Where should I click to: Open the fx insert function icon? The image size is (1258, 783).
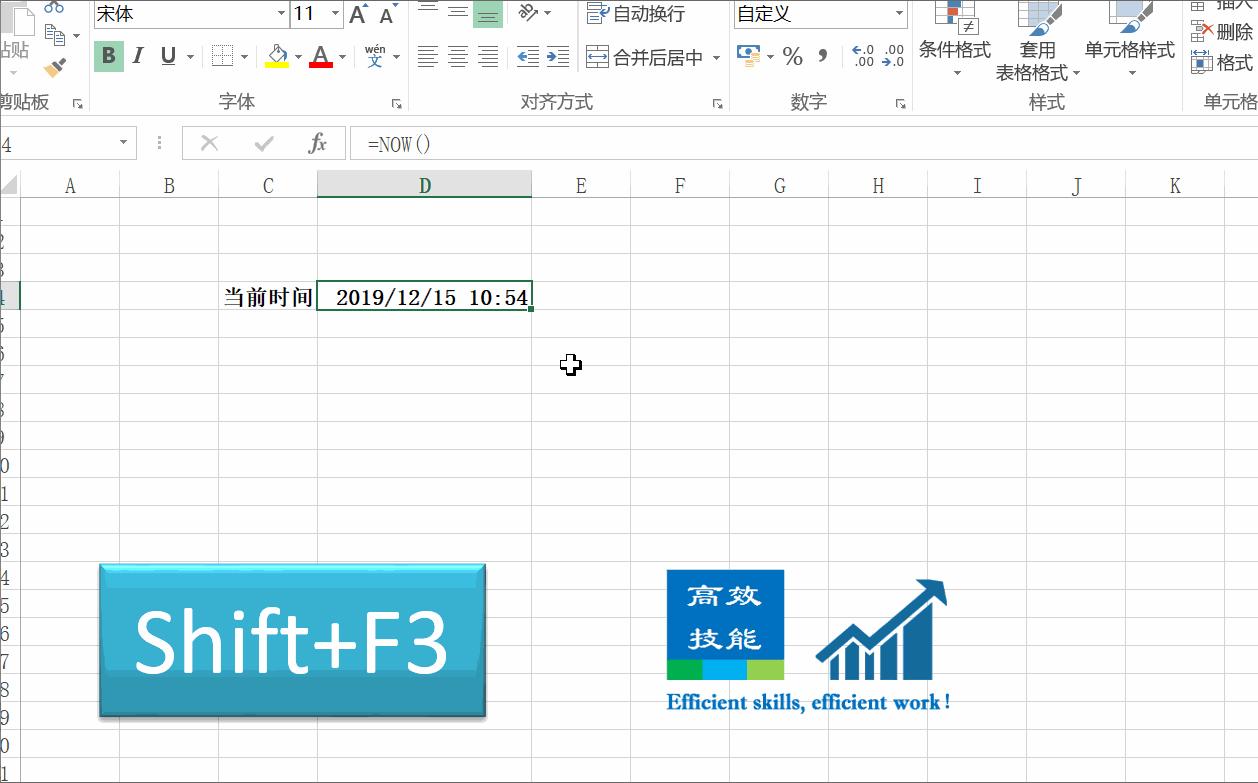pos(318,144)
